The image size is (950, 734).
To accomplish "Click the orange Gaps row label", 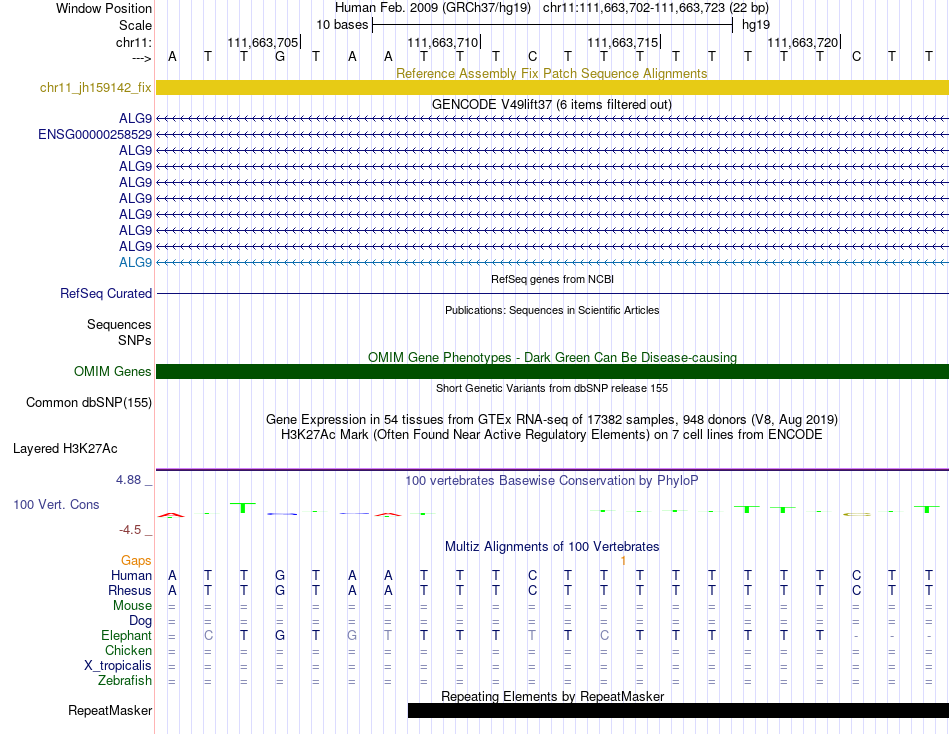I will click(x=136, y=561).
